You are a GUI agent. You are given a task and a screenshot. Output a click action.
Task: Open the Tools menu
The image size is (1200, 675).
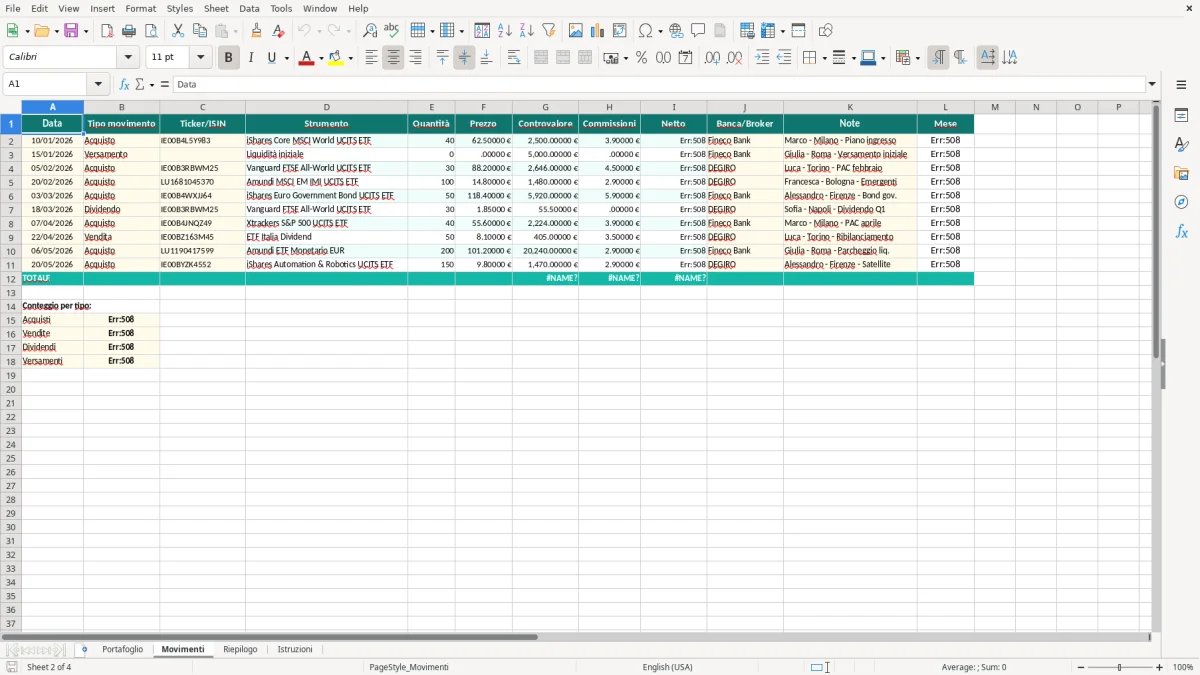281,8
